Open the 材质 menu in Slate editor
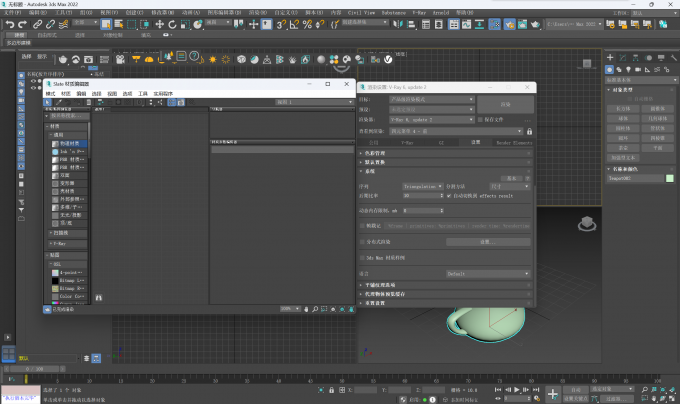This screenshot has height=404, width=680. tap(65, 94)
